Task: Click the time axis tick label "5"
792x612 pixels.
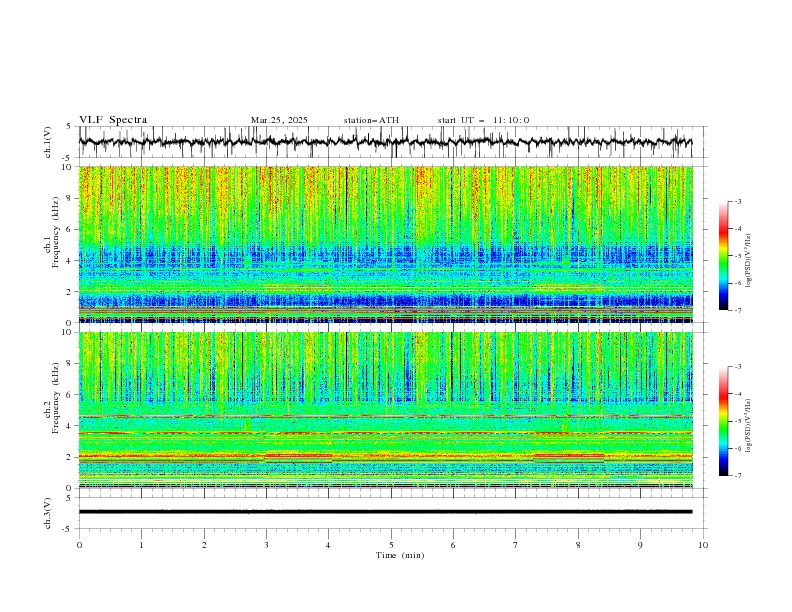Action: [x=391, y=545]
